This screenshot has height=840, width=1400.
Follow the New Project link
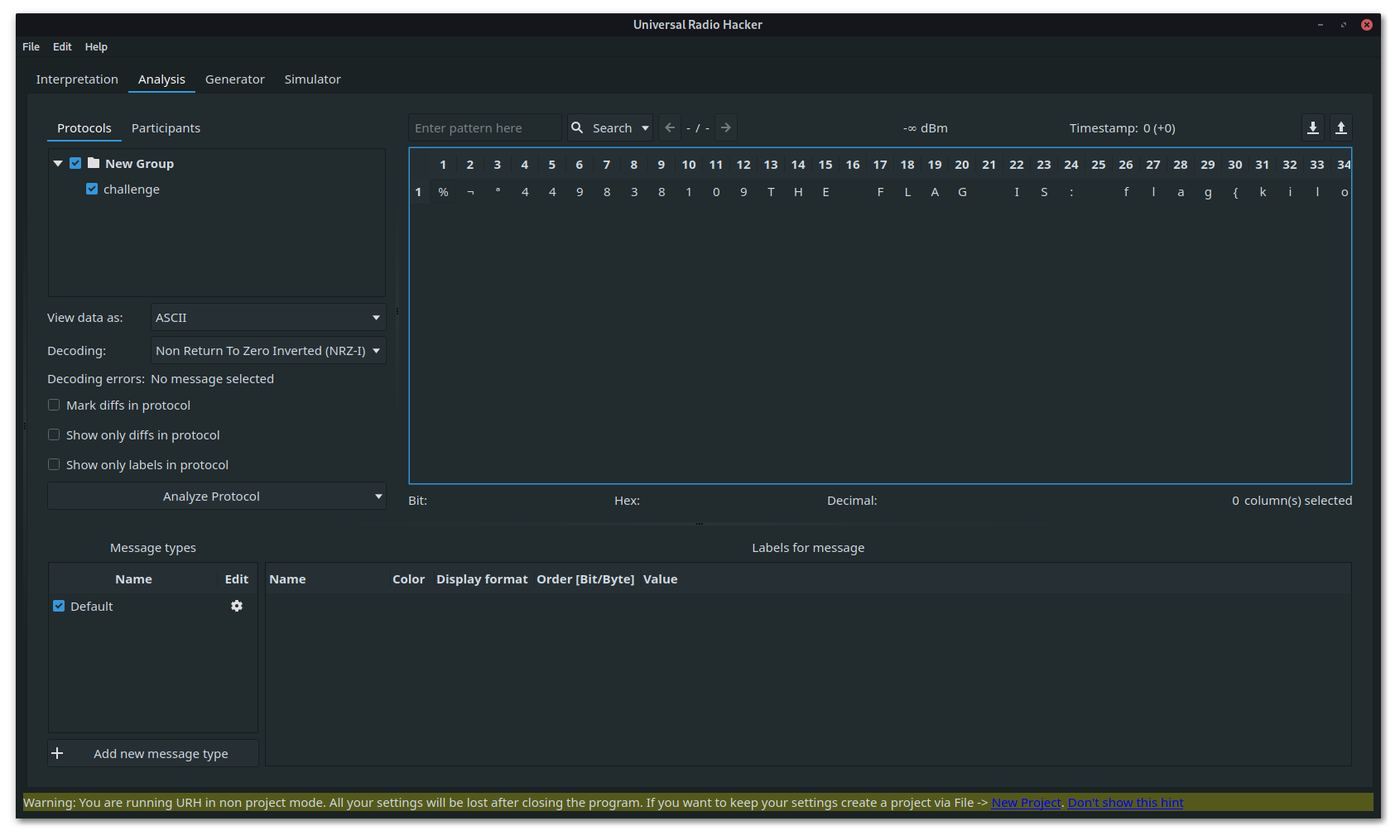[1026, 803]
